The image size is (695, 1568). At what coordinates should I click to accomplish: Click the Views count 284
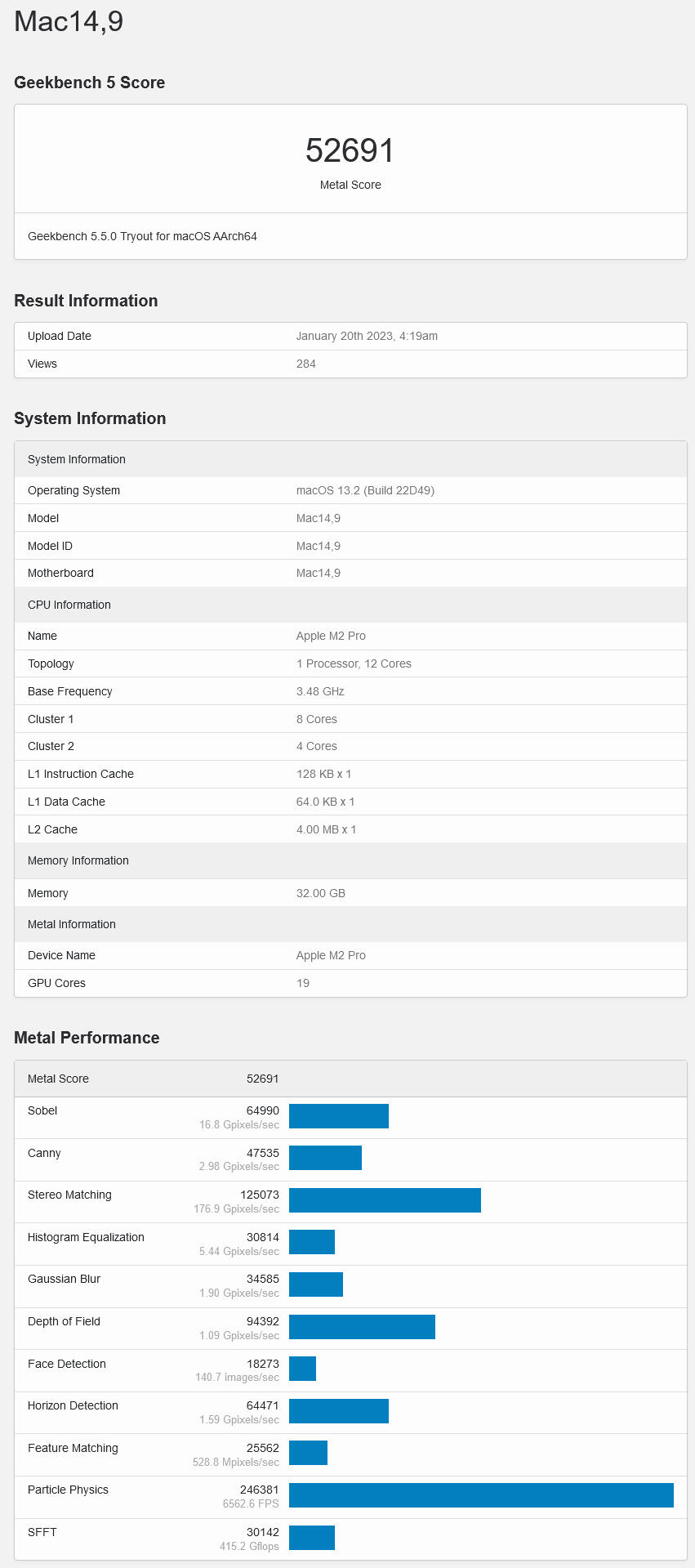(x=305, y=364)
